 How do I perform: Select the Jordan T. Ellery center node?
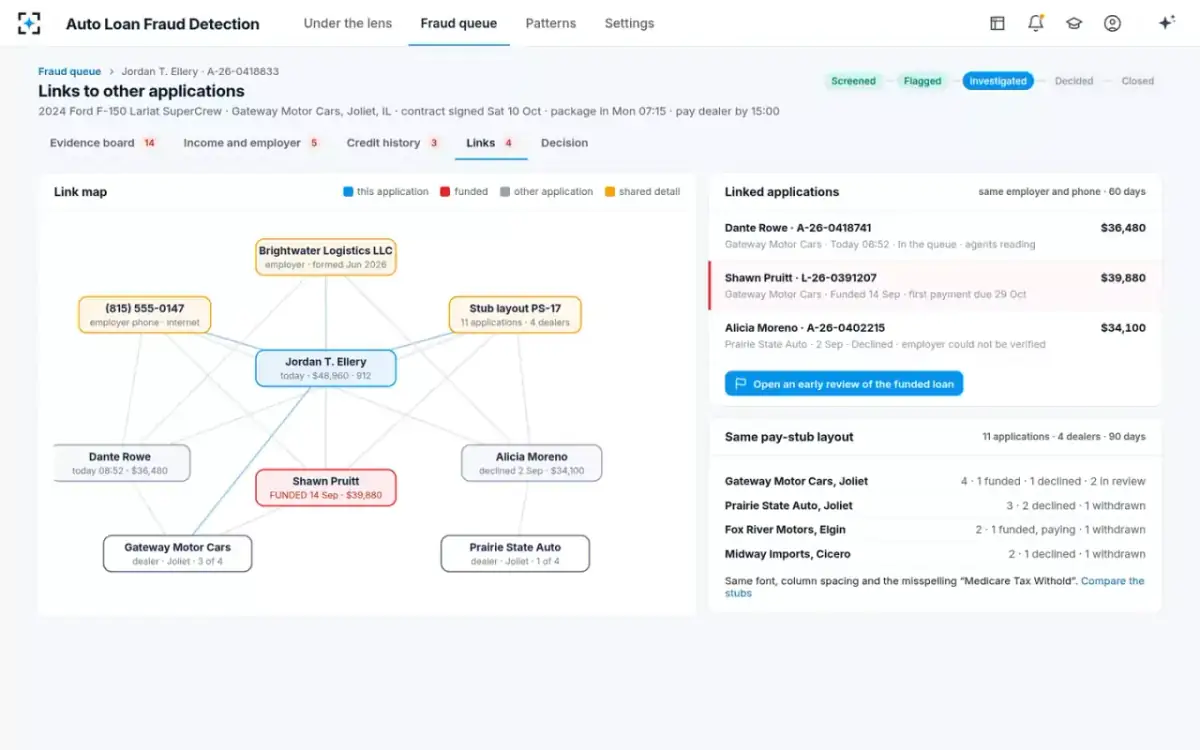click(326, 368)
